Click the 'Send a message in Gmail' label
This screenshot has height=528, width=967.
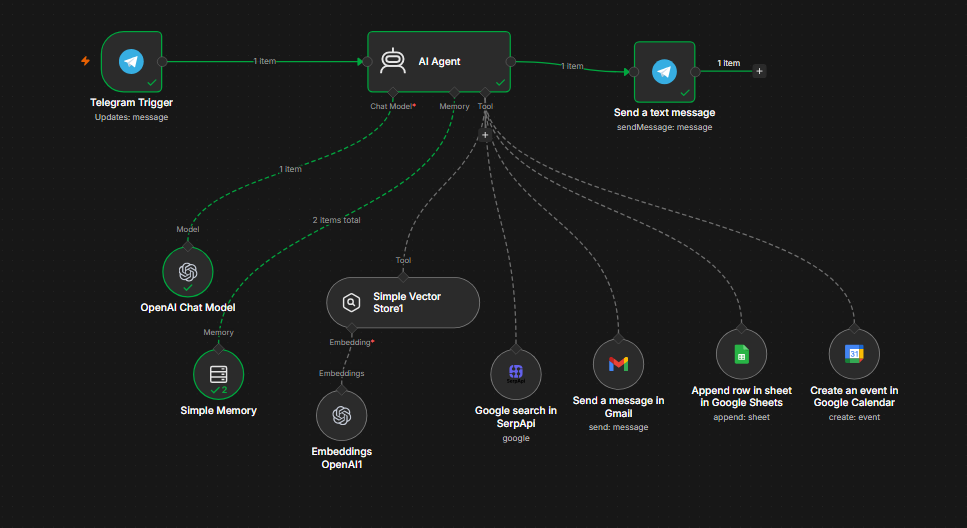point(619,407)
